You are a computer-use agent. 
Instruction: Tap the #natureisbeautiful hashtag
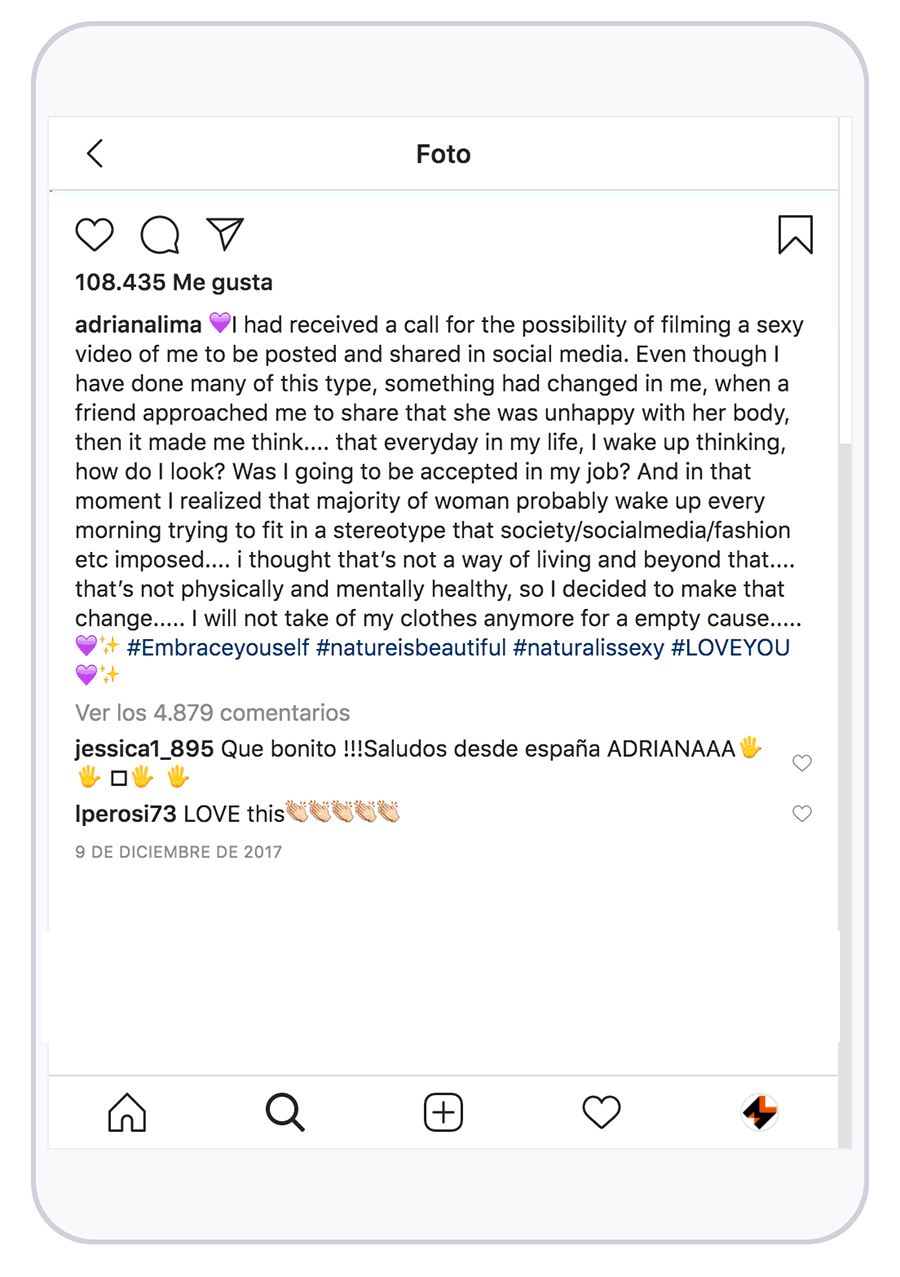click(x=411, y=647)
